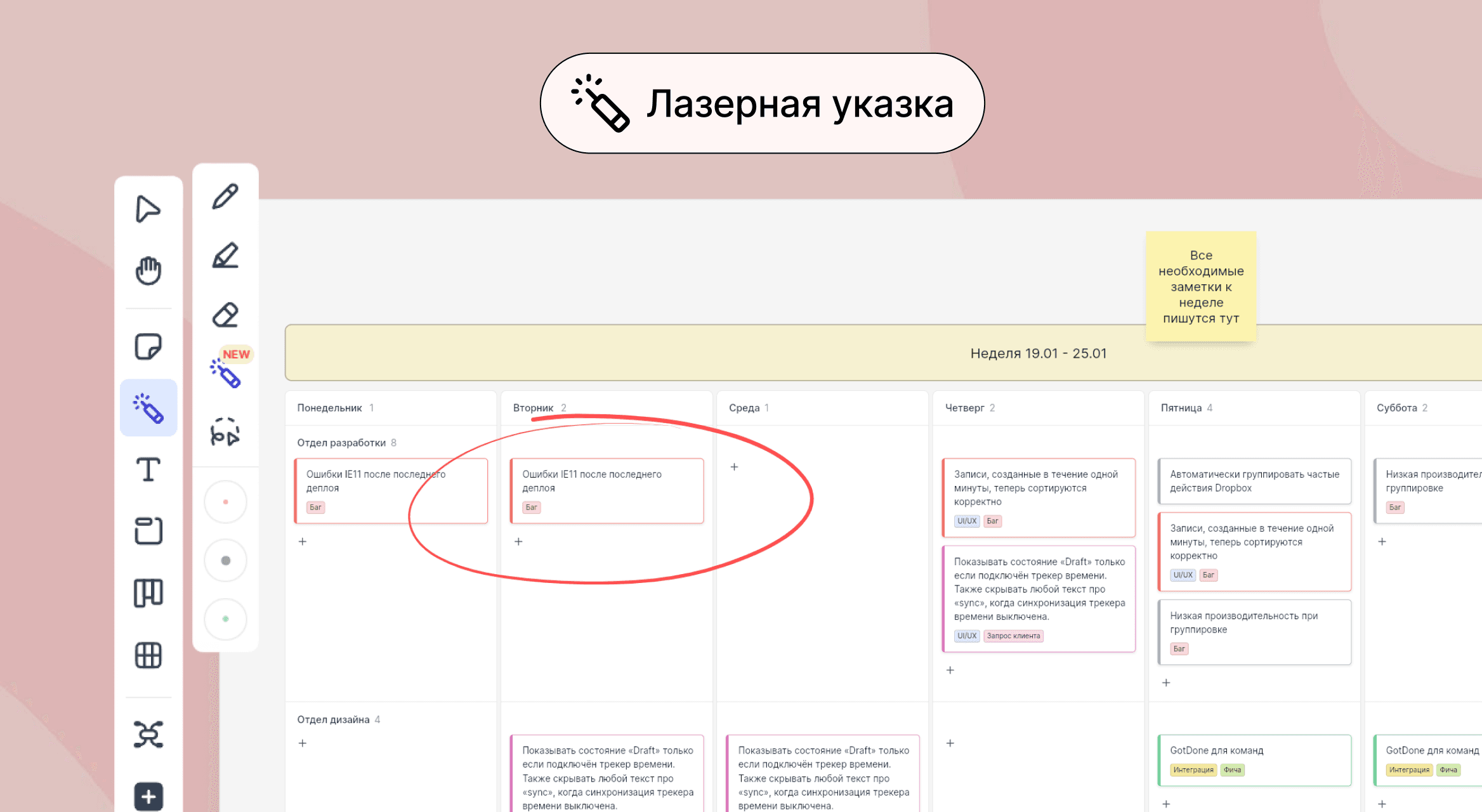This screenshot has height=812, width=1482.
Task: Pick the eraser tool
Action: coord(225,315)
